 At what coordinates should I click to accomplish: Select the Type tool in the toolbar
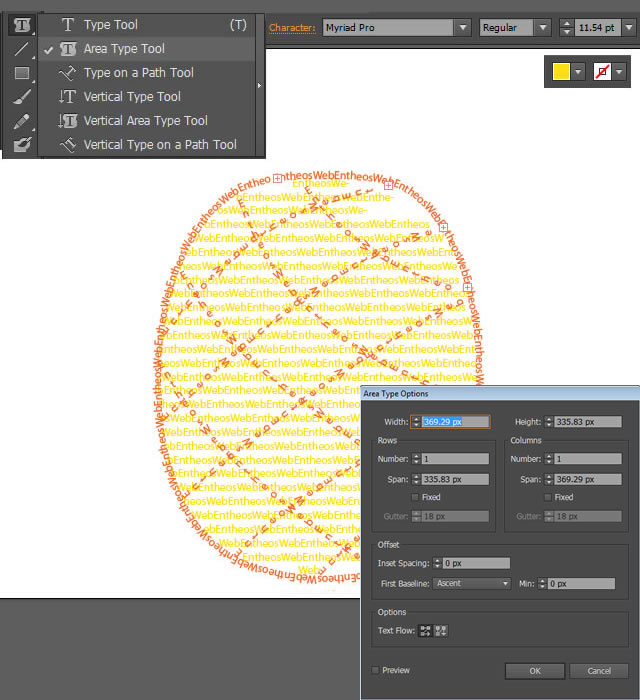[x=21, y=25]
